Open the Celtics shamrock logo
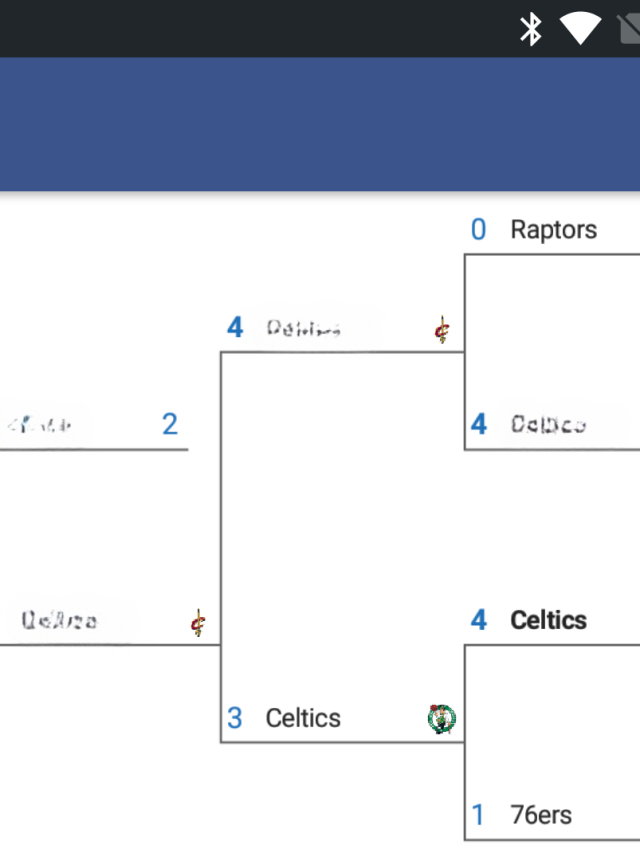 (441, 719)
